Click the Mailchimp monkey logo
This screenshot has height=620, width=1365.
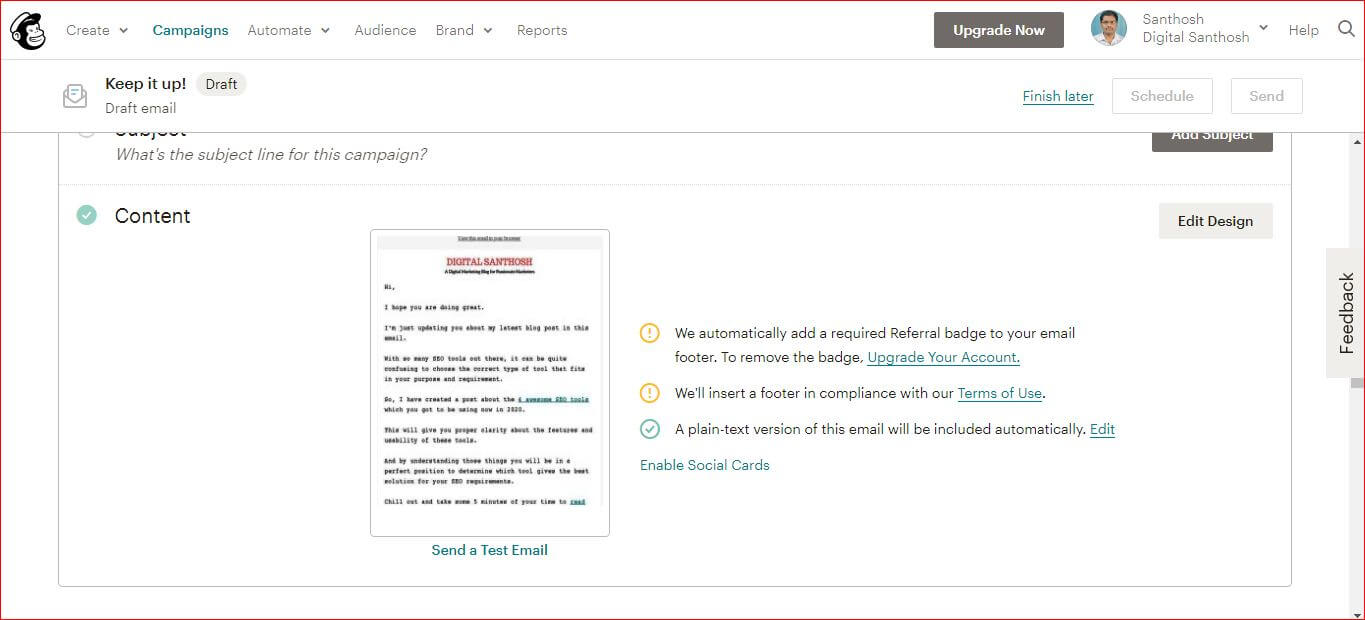(x=28, y=31)
